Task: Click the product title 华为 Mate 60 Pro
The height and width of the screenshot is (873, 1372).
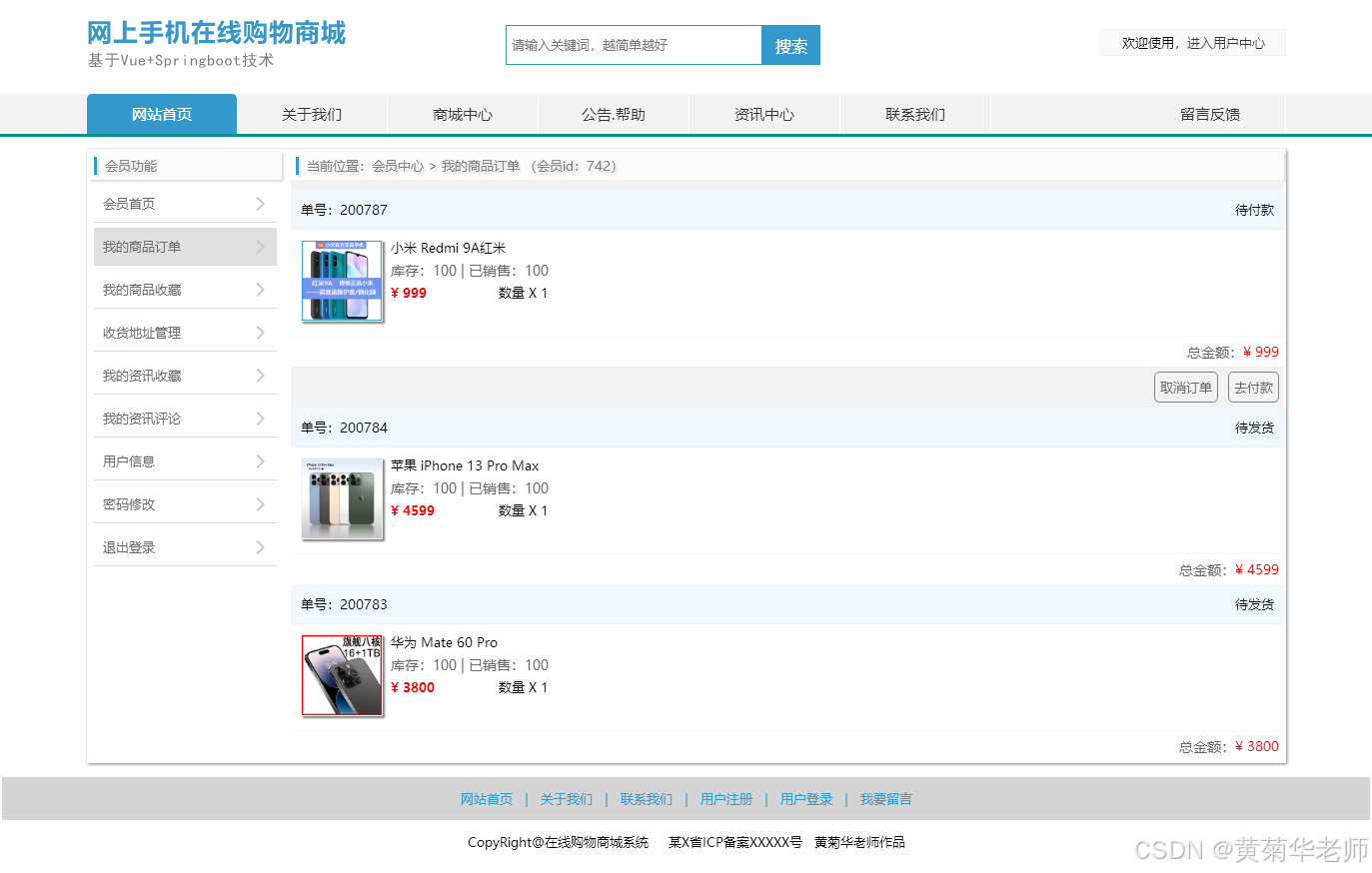Action: click(x=444, y=642)
